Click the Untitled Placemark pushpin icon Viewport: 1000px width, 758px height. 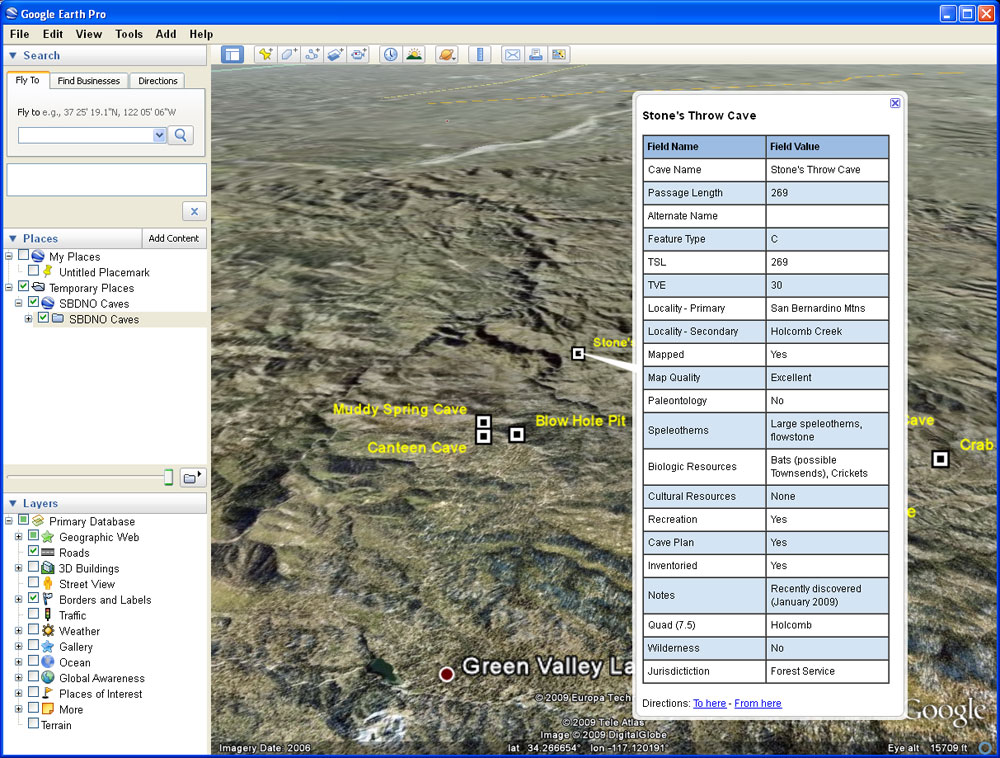[x=48, y=272]
